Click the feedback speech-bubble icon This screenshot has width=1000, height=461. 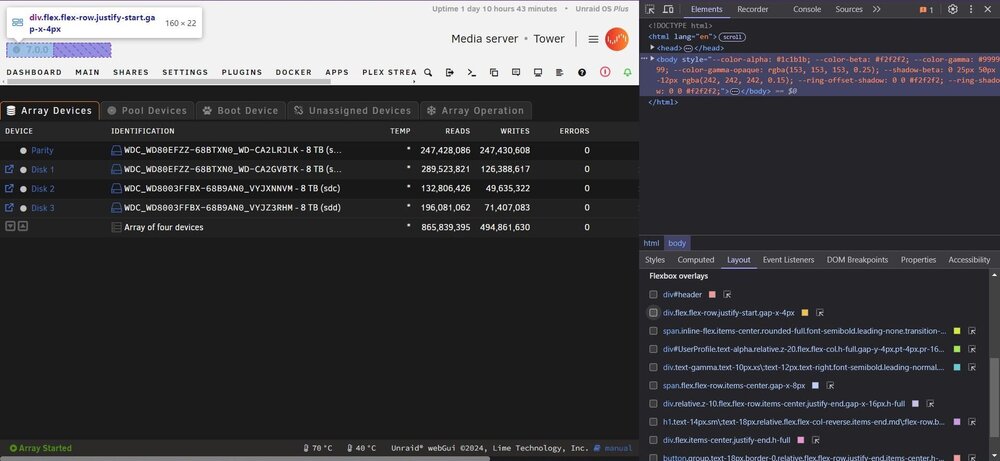[516, 73]
